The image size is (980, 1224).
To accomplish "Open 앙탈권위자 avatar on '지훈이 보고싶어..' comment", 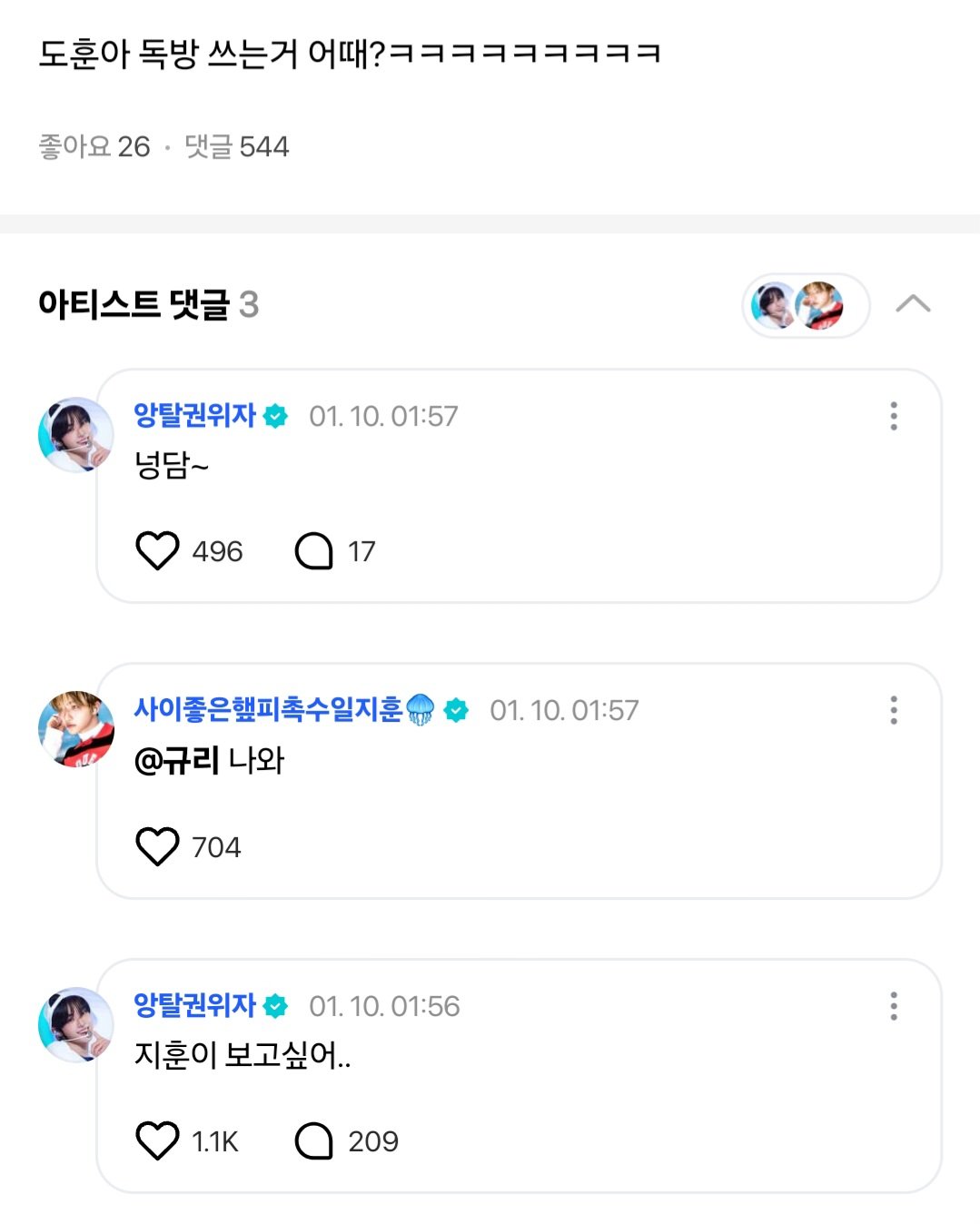I will (76, 1025).
